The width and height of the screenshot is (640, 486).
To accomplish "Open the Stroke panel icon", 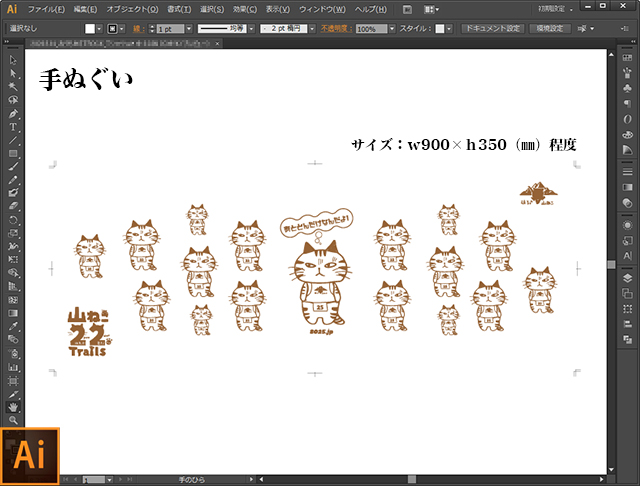I will pyautogui.click(x=627, y=172).
